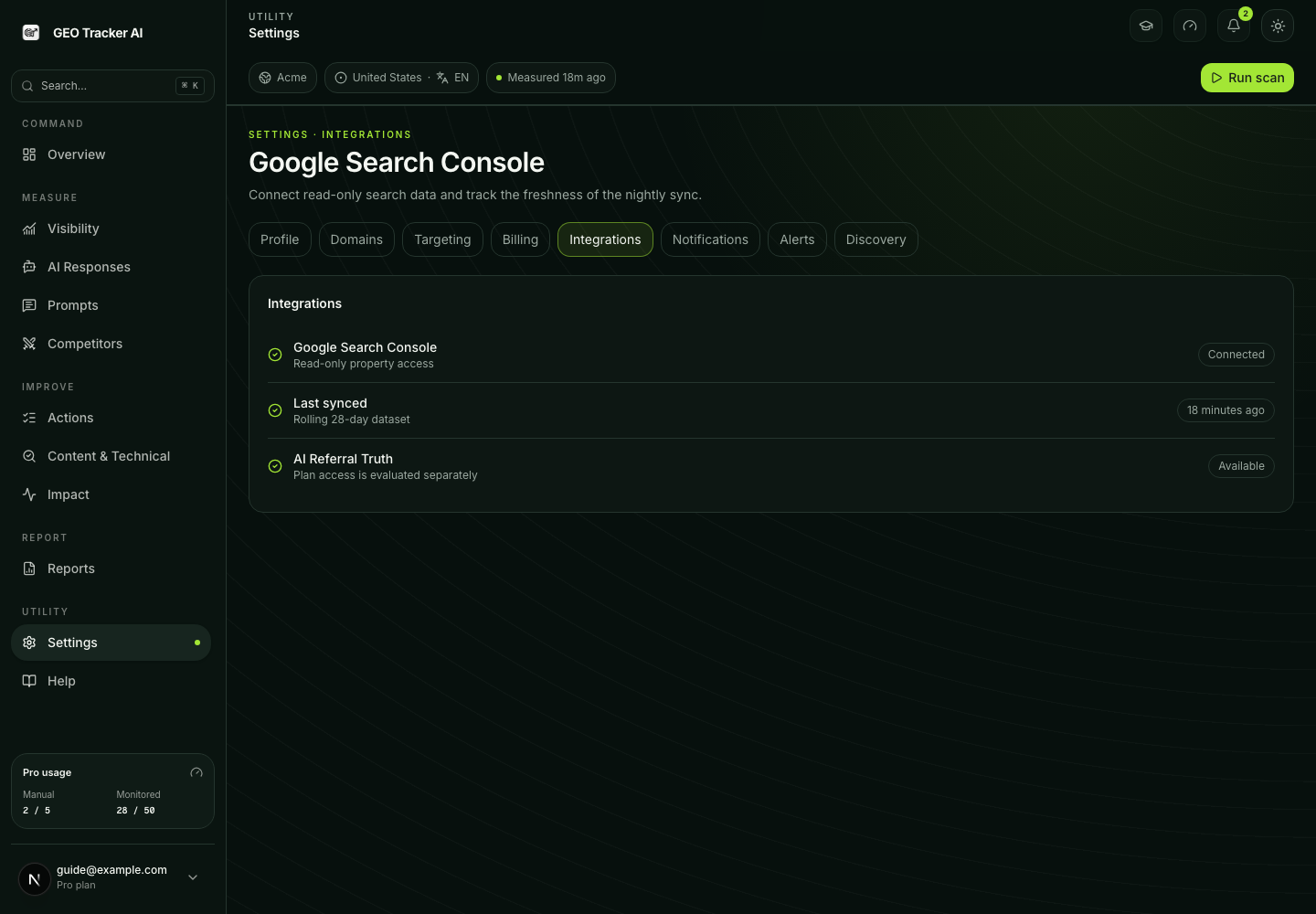Click the Connected status badge
Viewport: 1316px width, 914px height.
click(x=1236, y=355)
